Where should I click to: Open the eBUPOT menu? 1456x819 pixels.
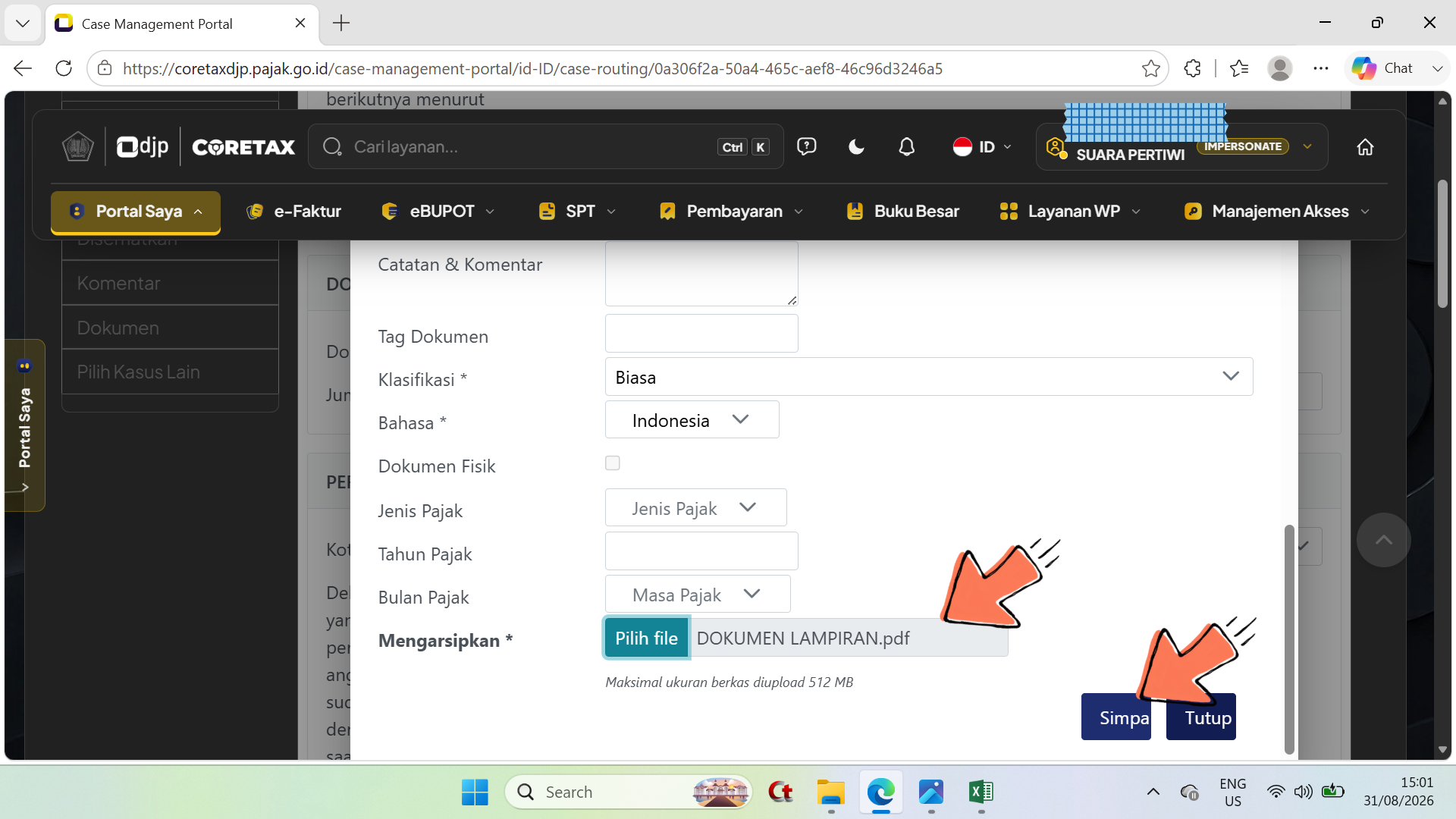point(438,212)
